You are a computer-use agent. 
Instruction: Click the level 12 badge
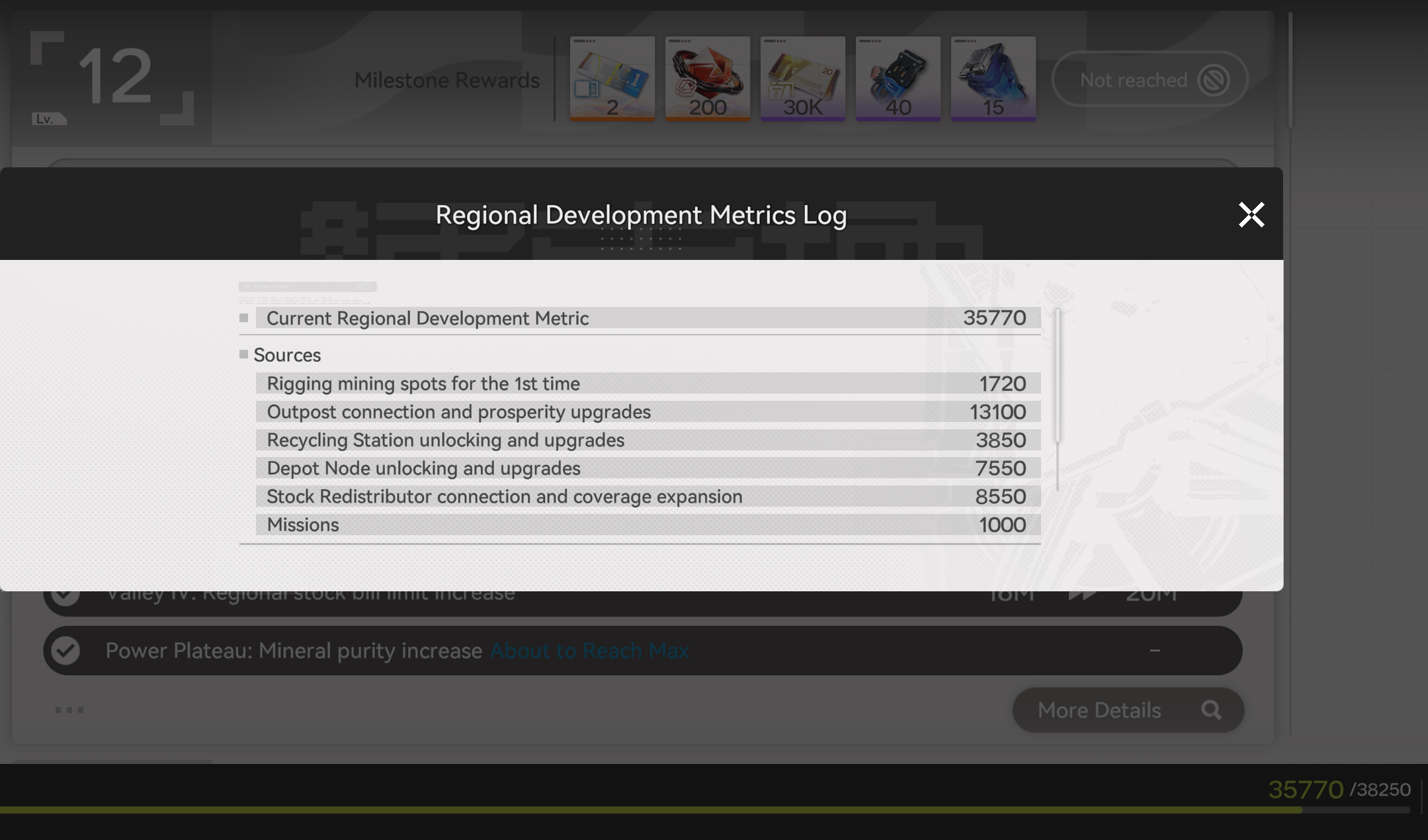[x=112, y=78]
